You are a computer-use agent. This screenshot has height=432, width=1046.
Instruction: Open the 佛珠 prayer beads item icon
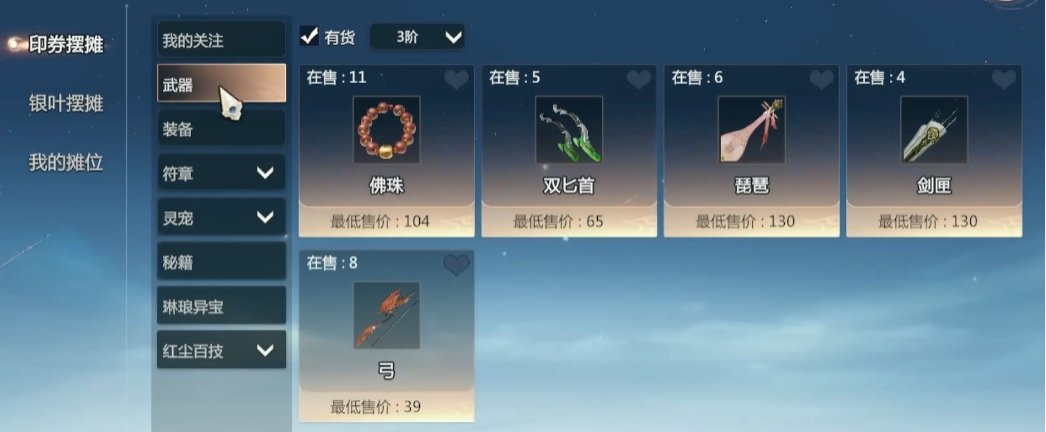pyautogui.click(x=386, y=130)
